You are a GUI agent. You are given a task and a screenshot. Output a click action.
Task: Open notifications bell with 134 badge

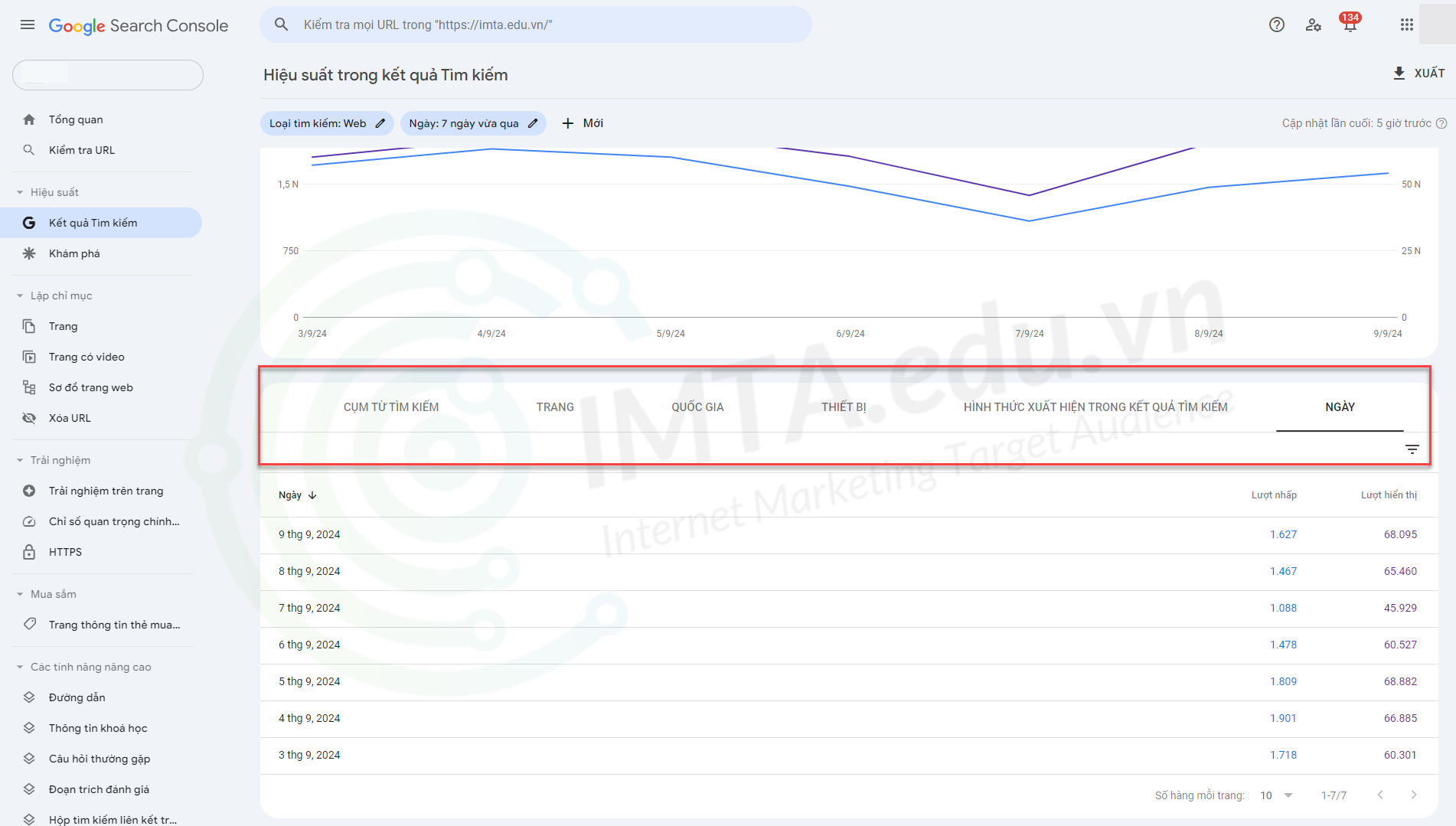[1350, 24]
